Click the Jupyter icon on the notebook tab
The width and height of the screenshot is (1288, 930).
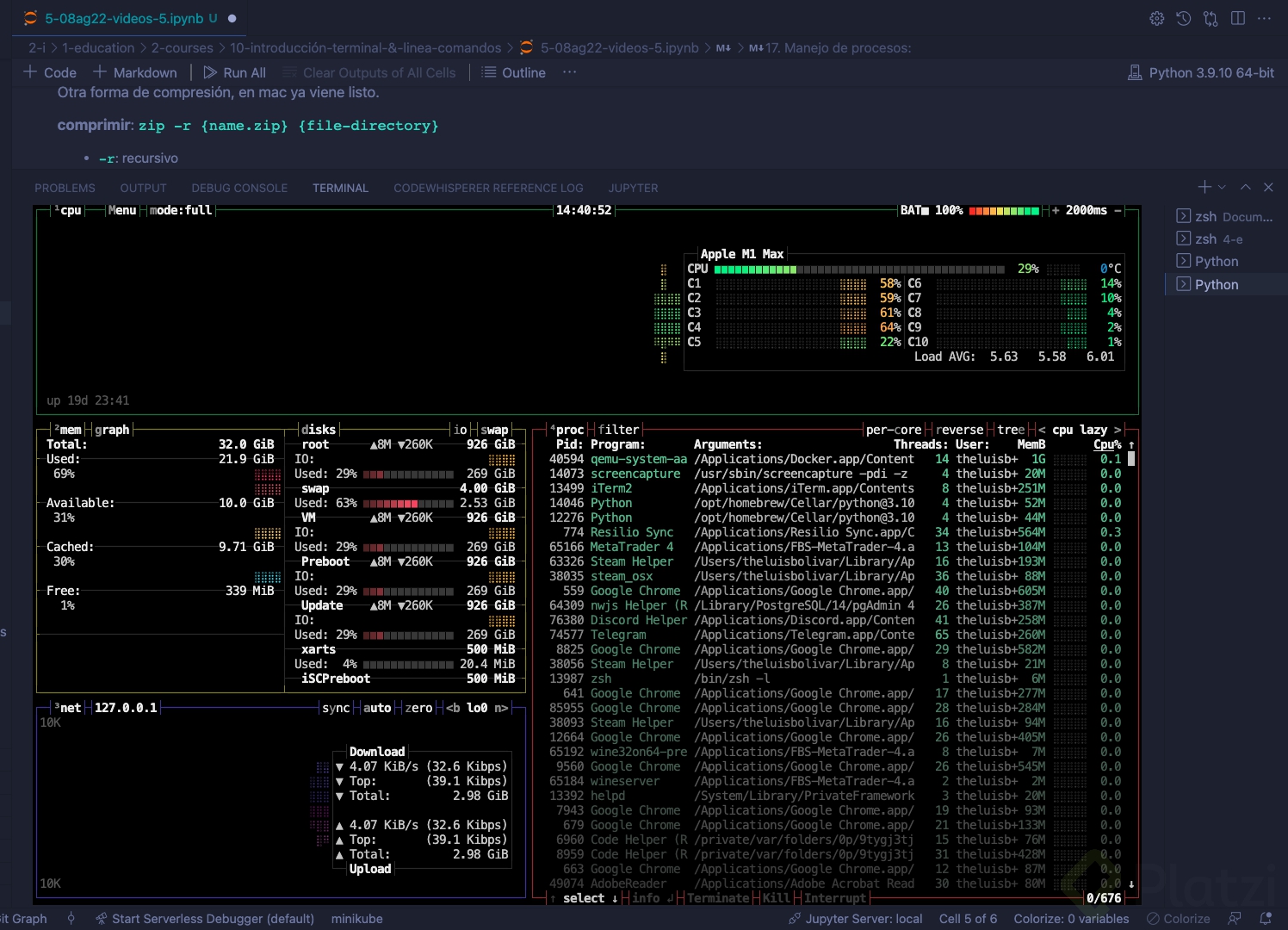point(31,18)
